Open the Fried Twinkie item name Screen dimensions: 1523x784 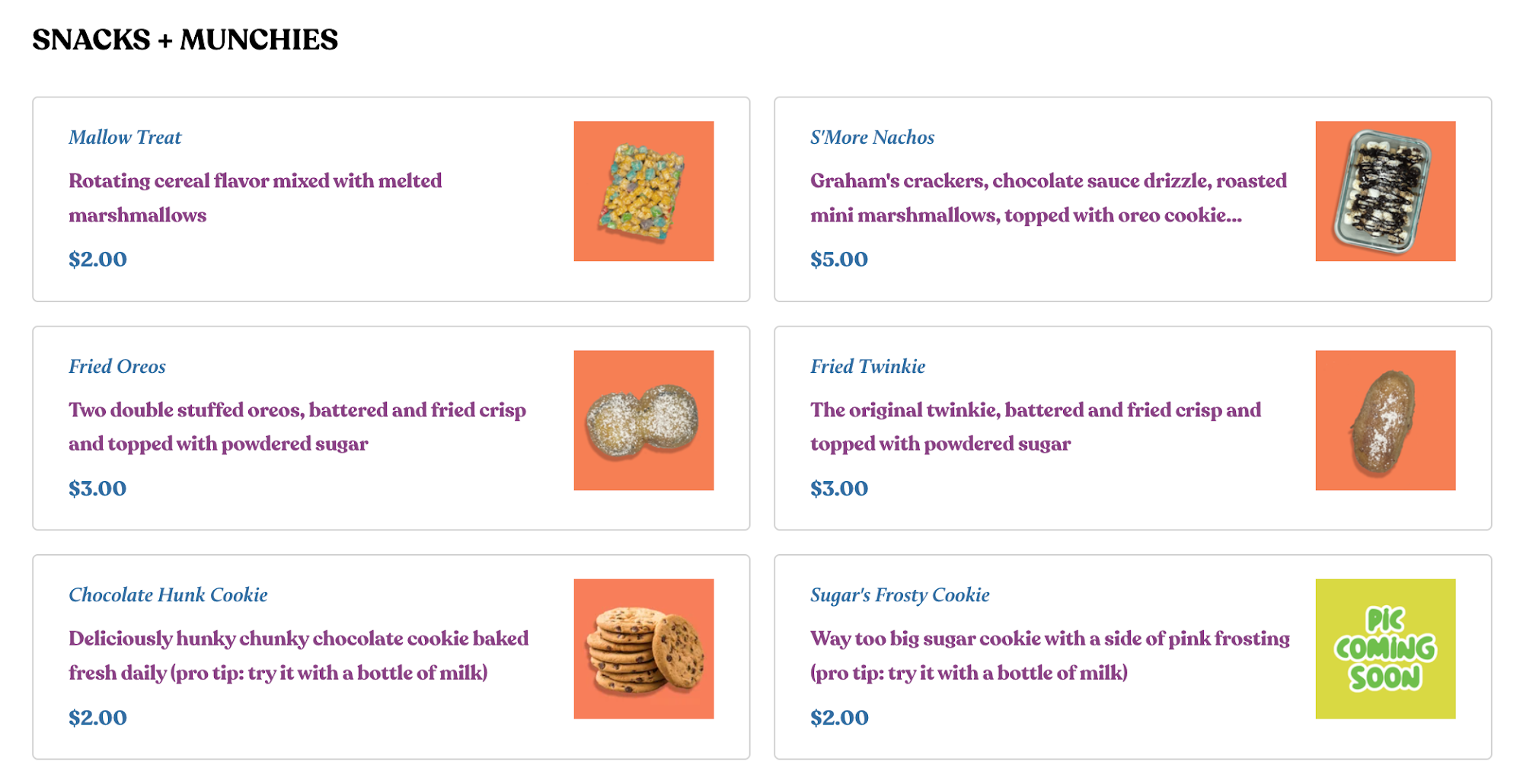[x=867, y=367]
